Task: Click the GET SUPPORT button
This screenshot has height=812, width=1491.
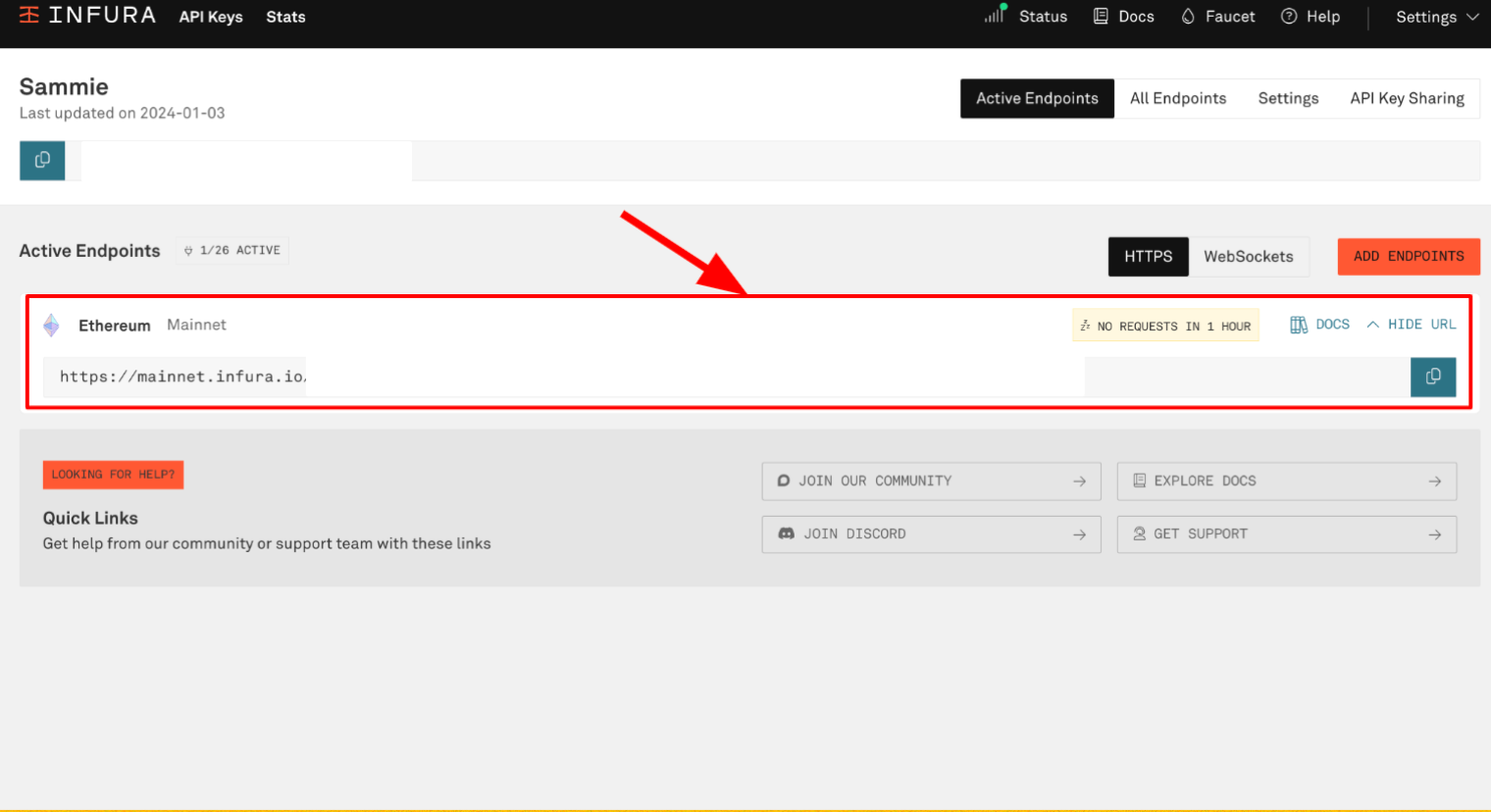Action: pyautogui.click(x=1286, y=534)
